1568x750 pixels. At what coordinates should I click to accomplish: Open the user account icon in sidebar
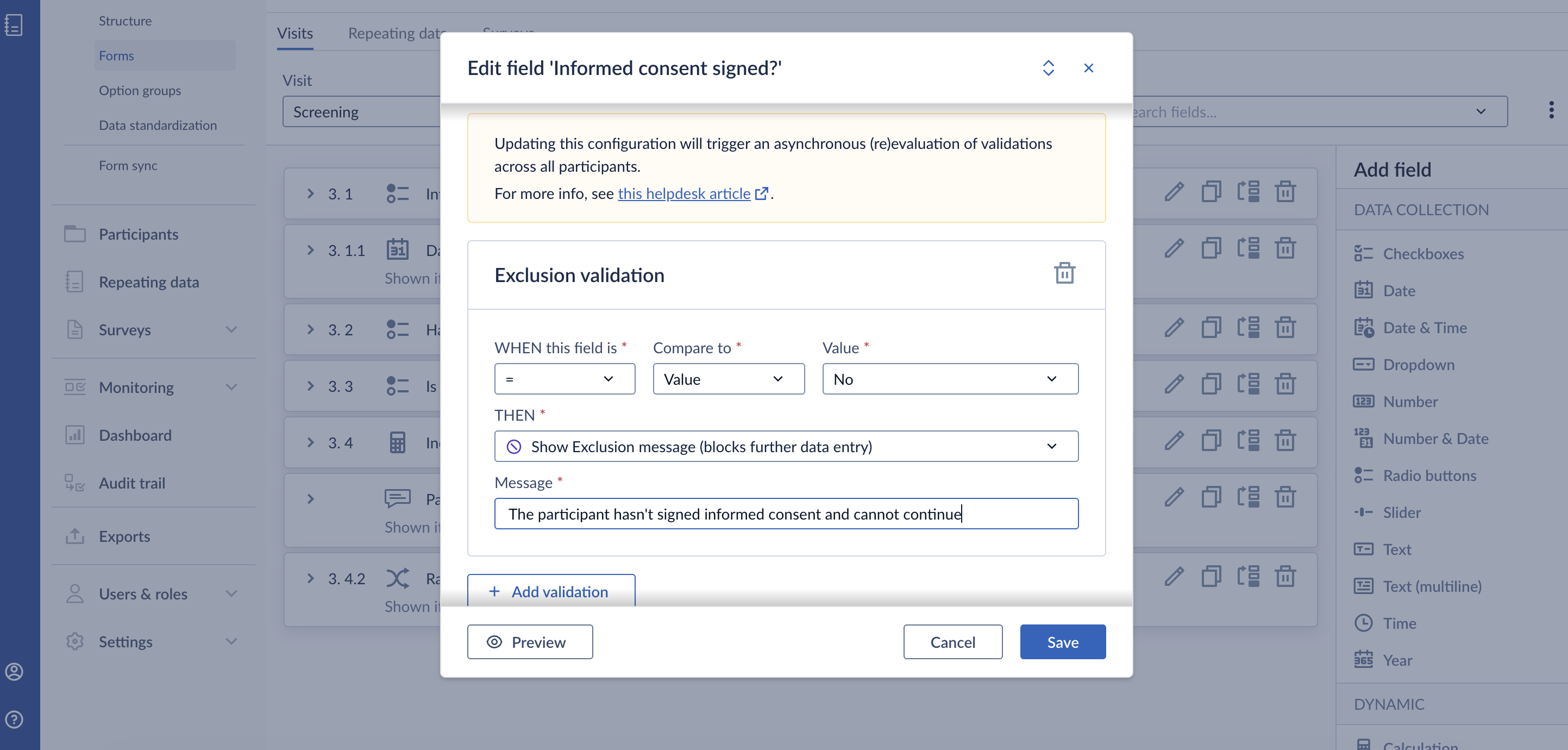14,672
